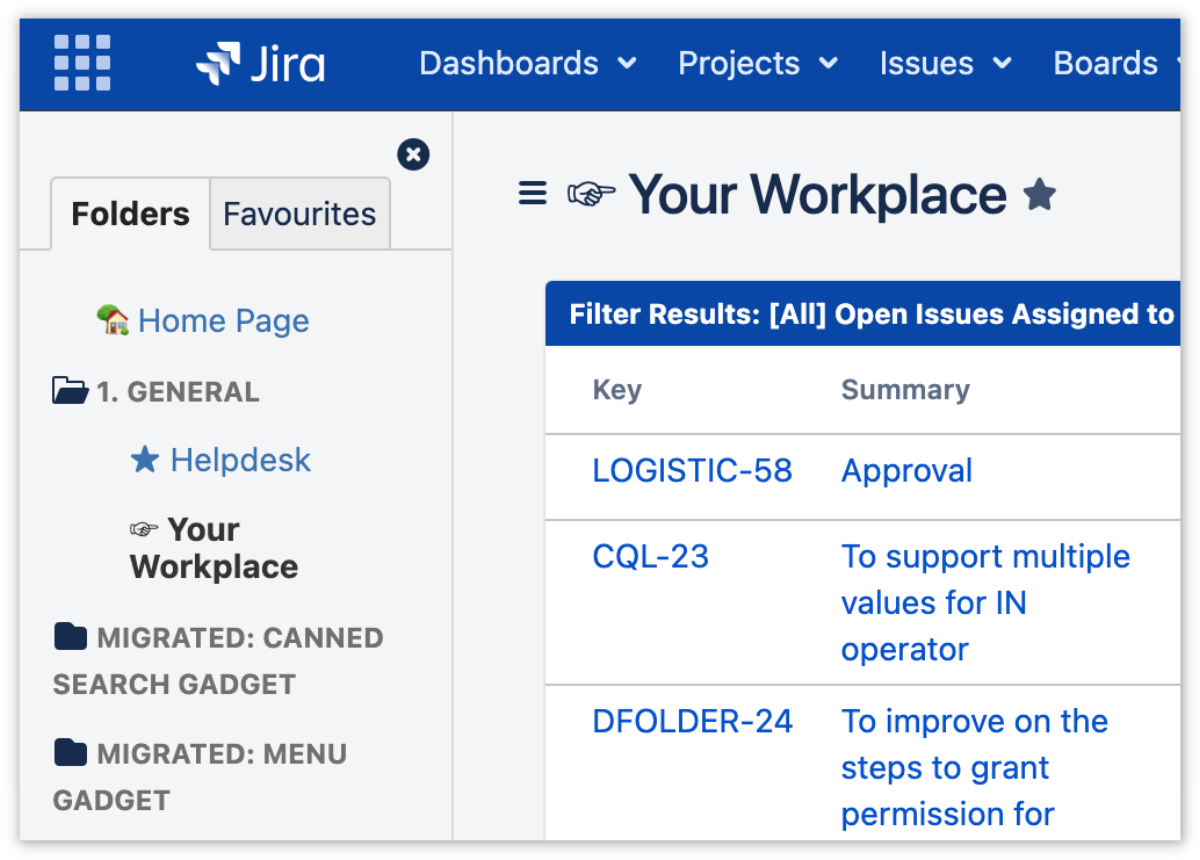This screenshot has height=860, width=1200.
Task: Expand the Projects dropdown menu
Action: pos(757,63)
